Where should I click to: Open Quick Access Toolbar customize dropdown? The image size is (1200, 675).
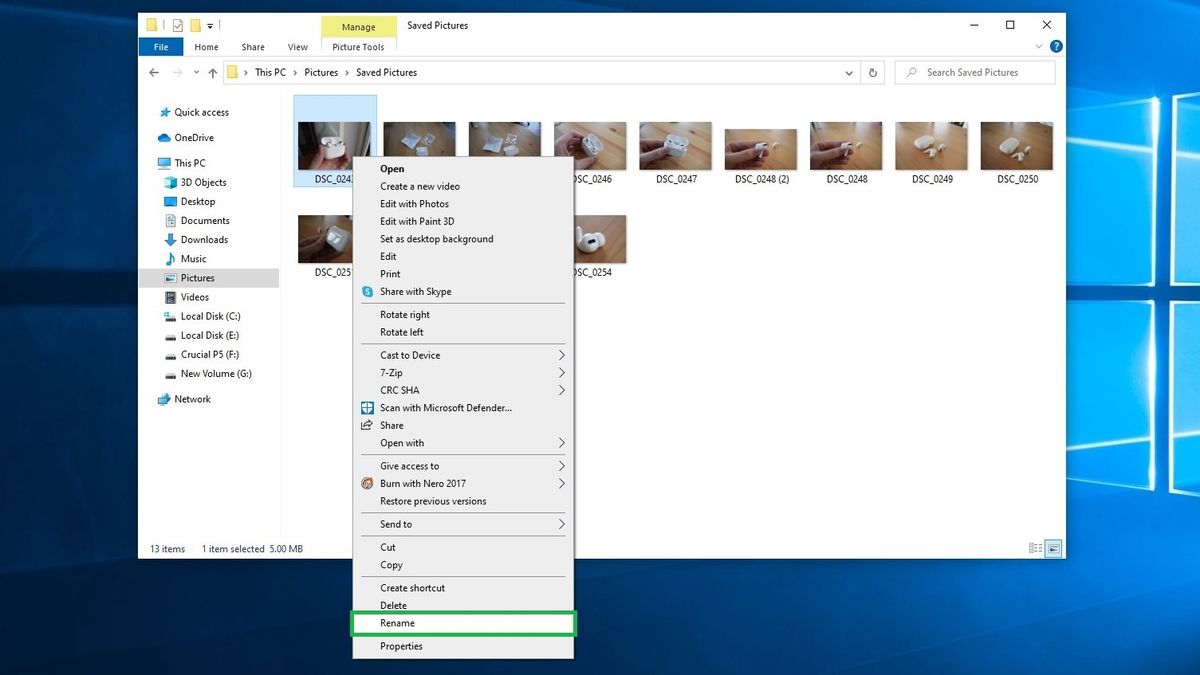pos(210,25)
